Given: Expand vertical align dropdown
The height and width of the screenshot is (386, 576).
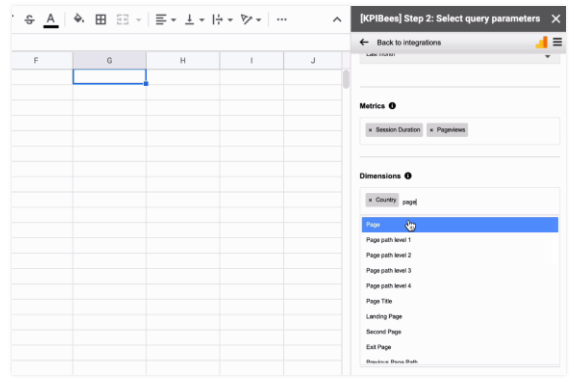Looking at the screenshot, I should tap(202, 20).
